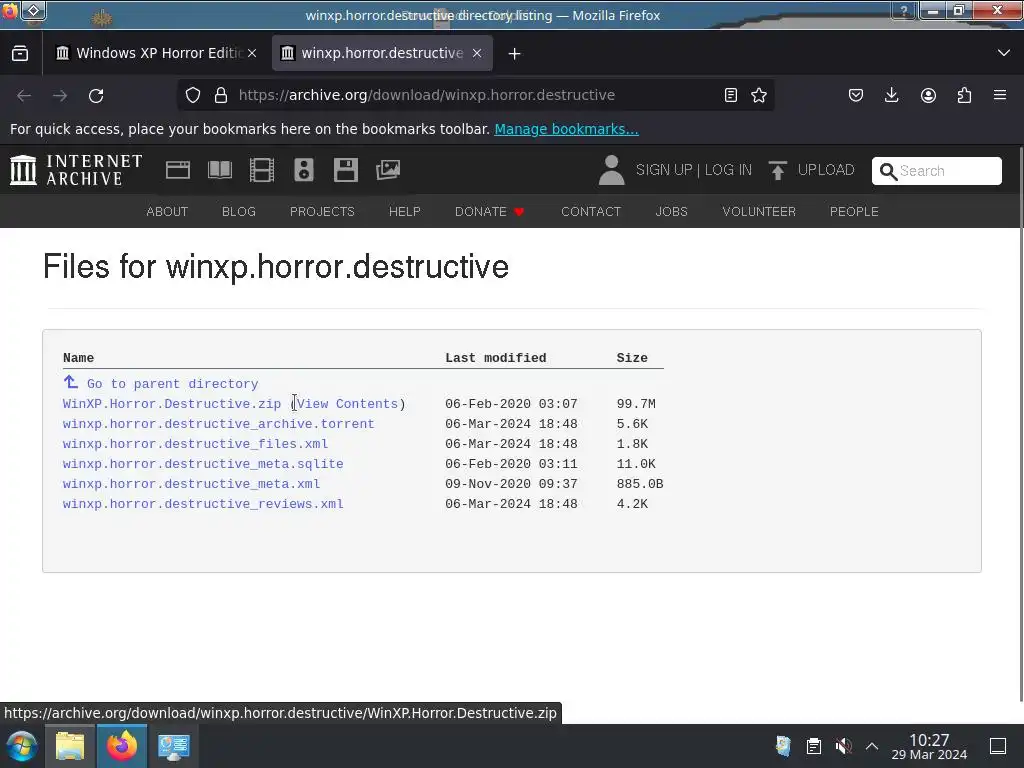Click the upload arrow icon
1024x768 pixels.
(x=777, y=170)
